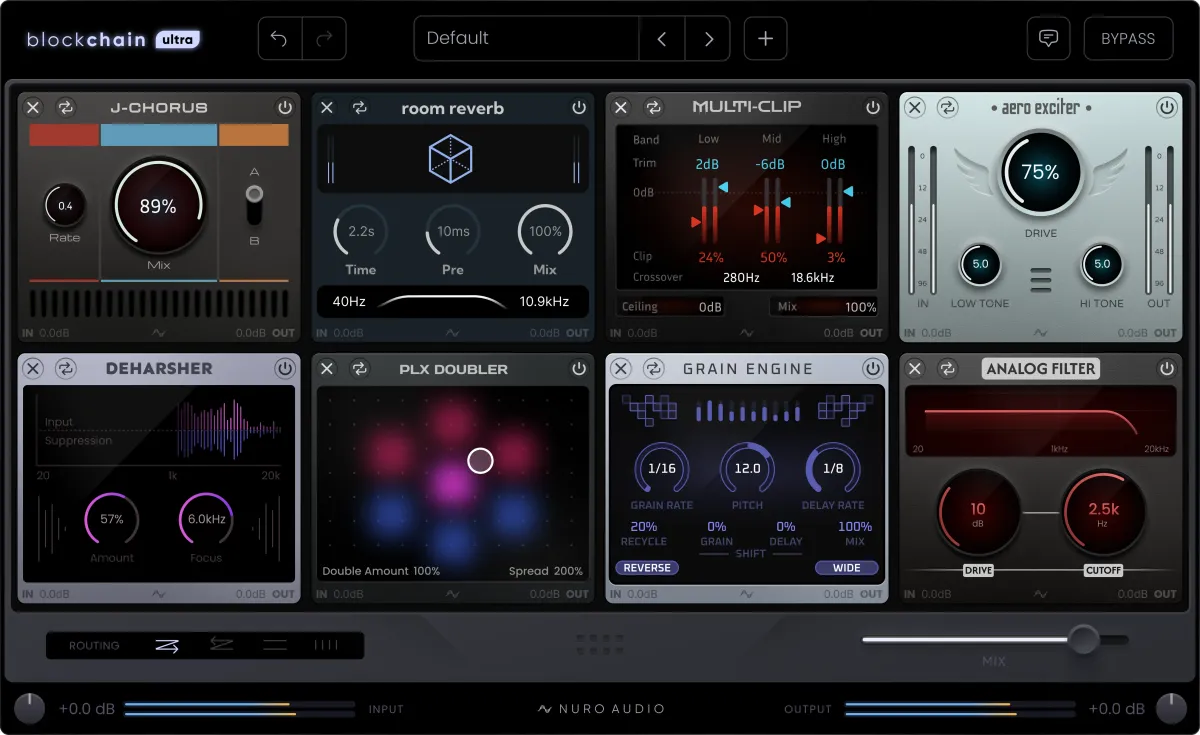Enable REVERSE in Grain Engine
Image resolution: width=1200 pixels, height=735 pixels.
coord(646,567)
